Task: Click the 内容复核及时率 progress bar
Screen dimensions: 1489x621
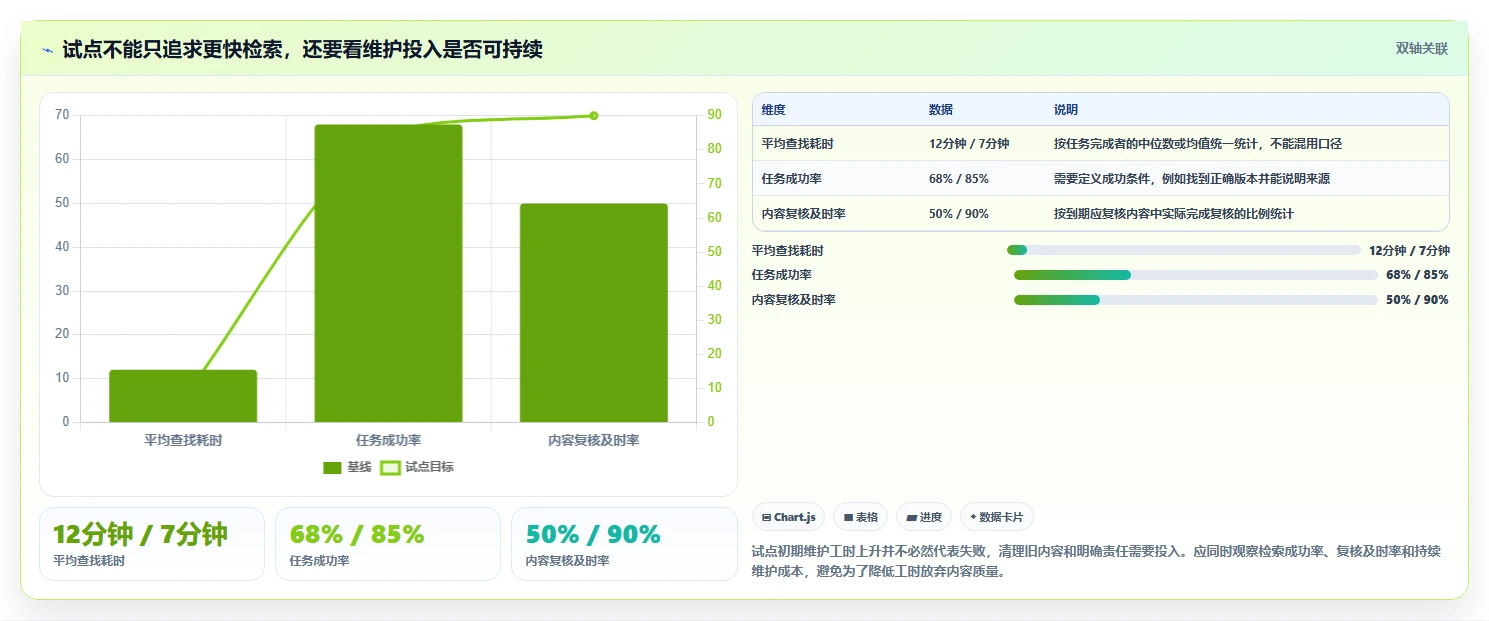Action: tap(1196, 300)
